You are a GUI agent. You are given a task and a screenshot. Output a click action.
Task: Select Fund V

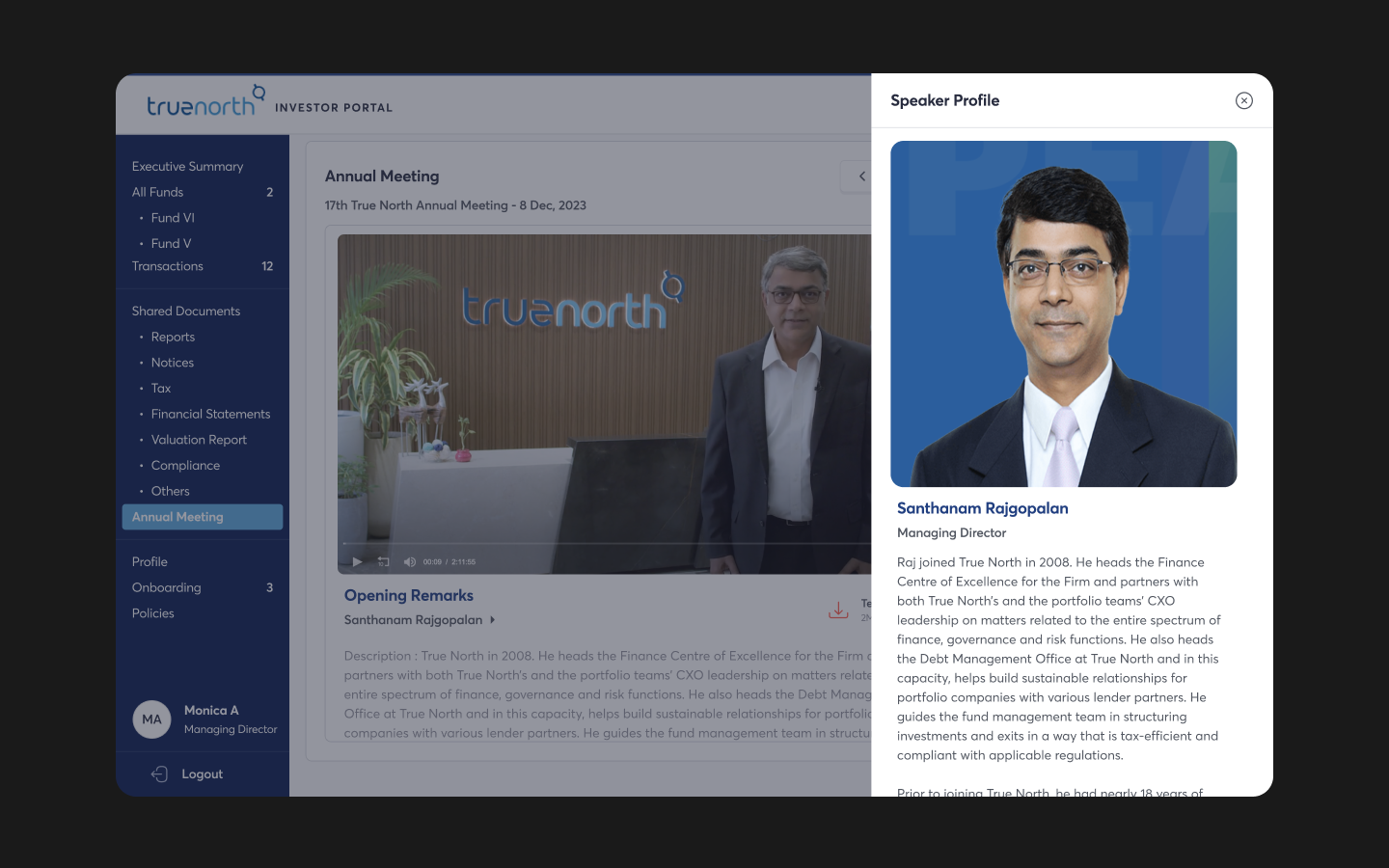[x=171, y=243]
